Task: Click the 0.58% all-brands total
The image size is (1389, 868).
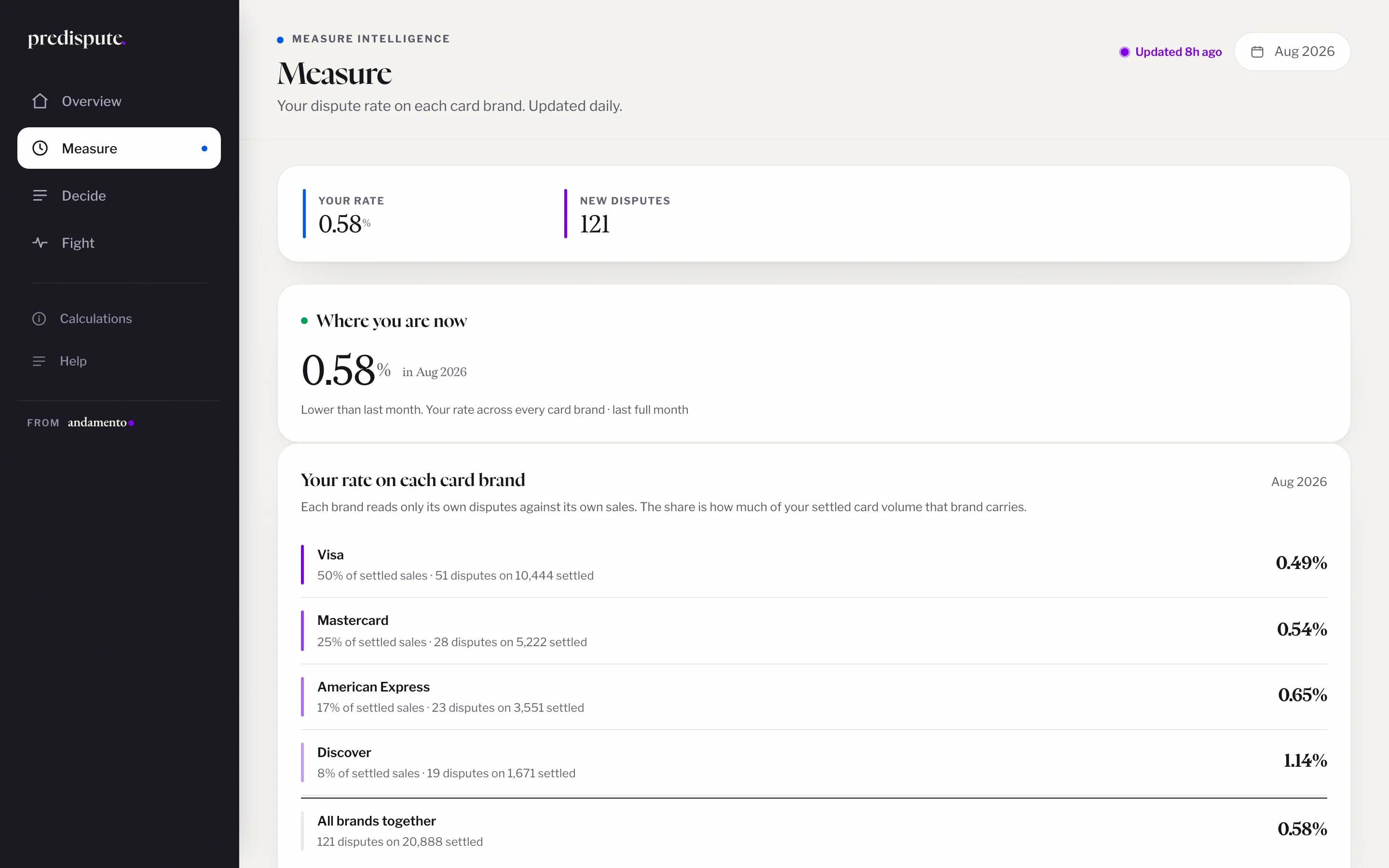Action: coord(1302,829)
